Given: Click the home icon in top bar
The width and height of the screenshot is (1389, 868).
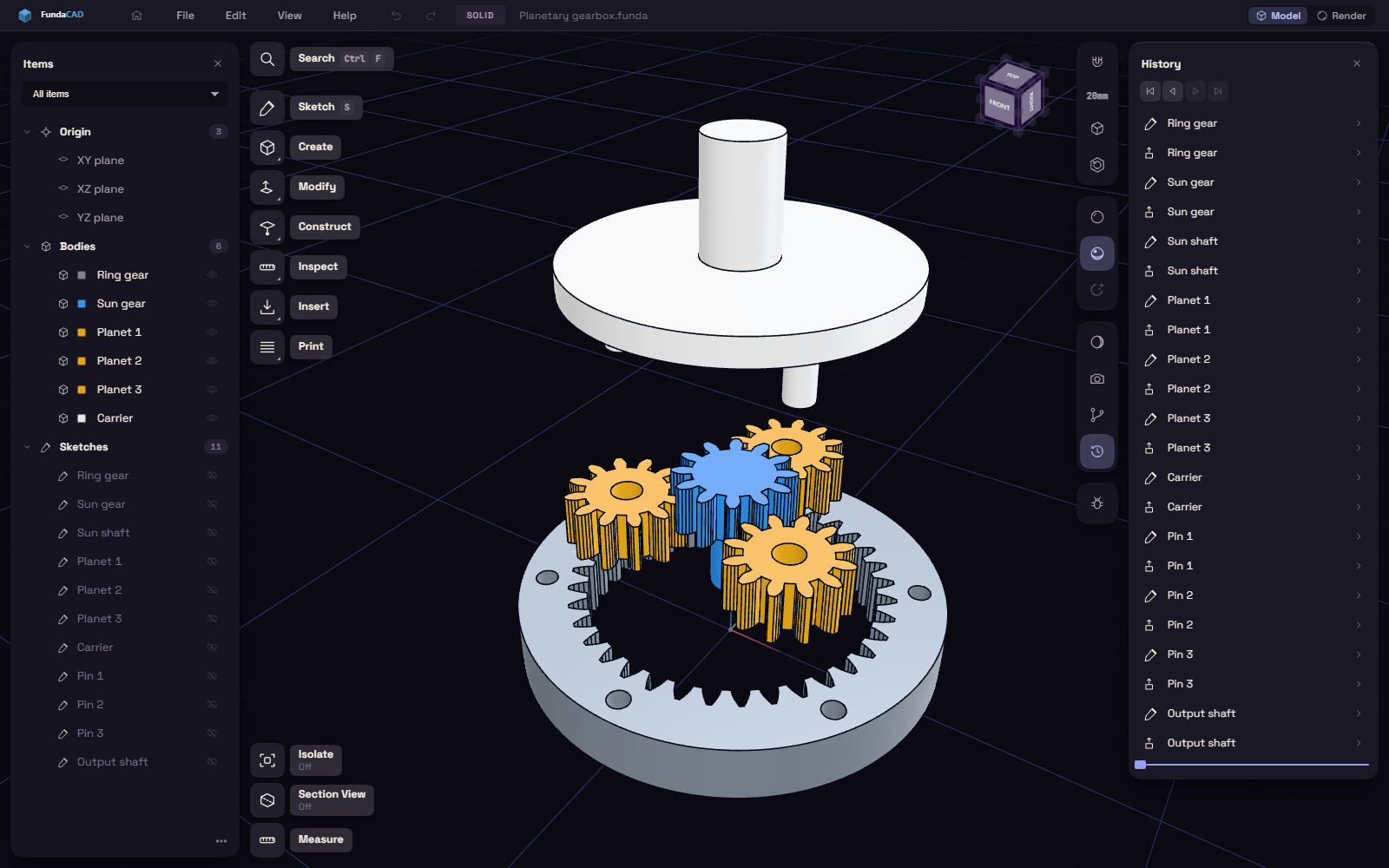Looking at the screenshot, I should (136, 16).
